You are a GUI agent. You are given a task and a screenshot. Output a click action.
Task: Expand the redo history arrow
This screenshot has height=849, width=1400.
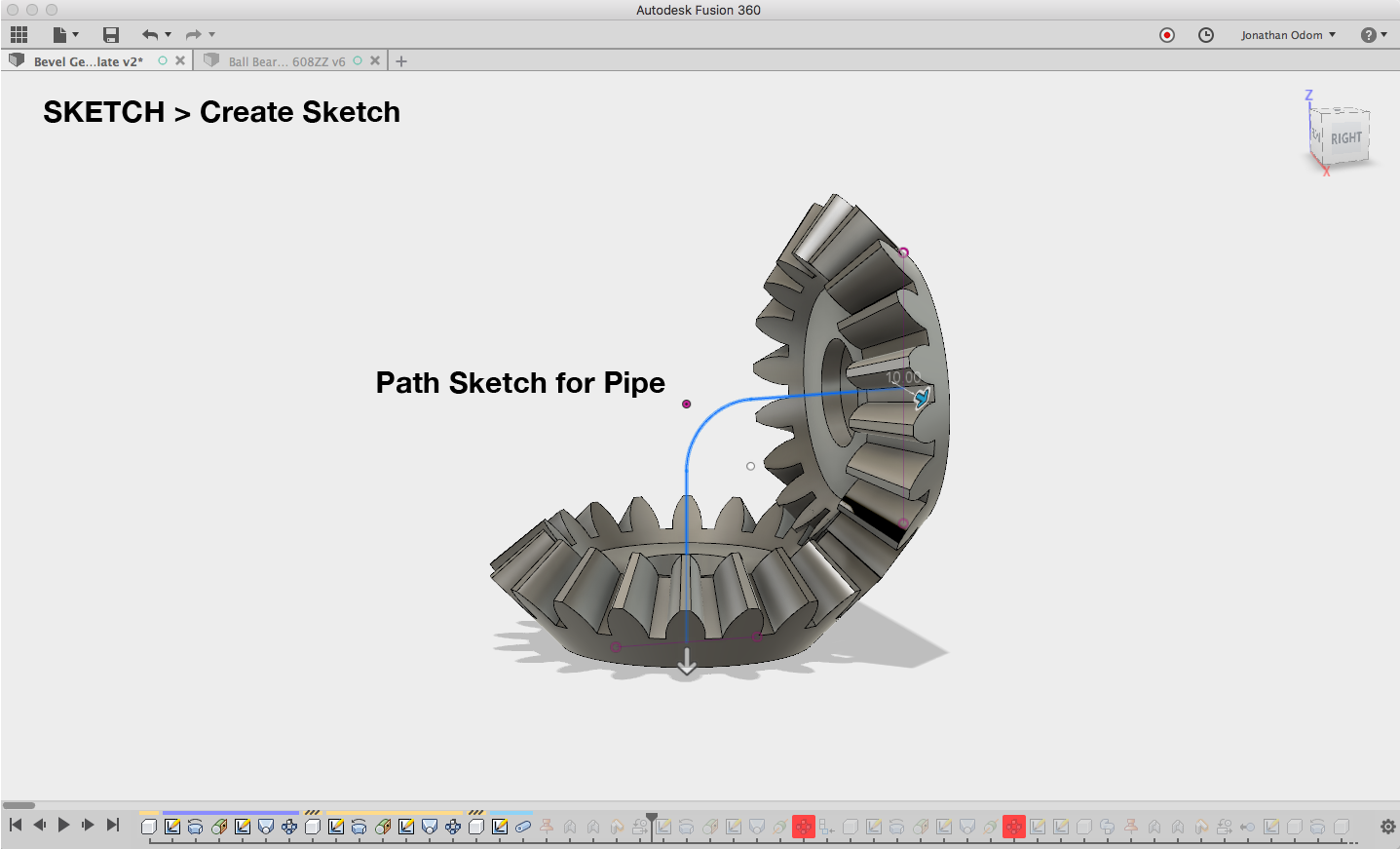[x=211, y=35]
